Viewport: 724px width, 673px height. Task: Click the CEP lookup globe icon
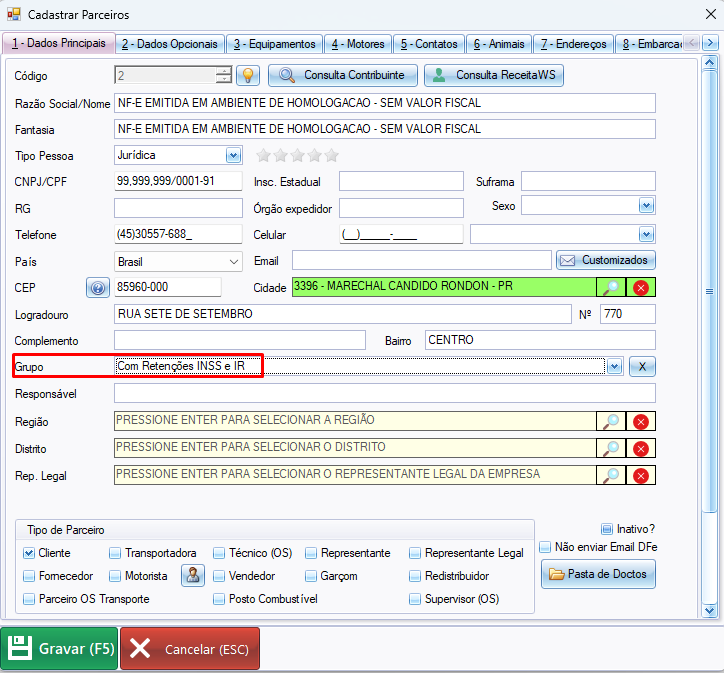point(97,288)
